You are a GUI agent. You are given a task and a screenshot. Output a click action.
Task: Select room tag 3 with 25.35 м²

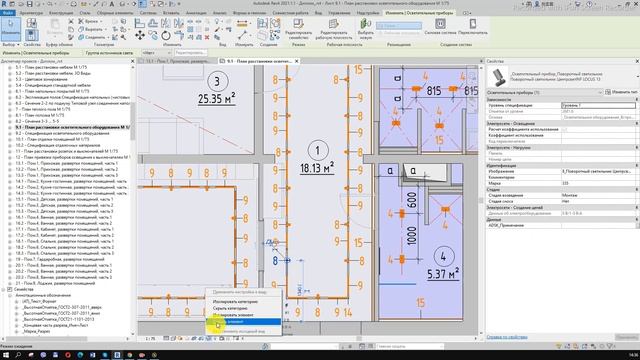[217, 89]
